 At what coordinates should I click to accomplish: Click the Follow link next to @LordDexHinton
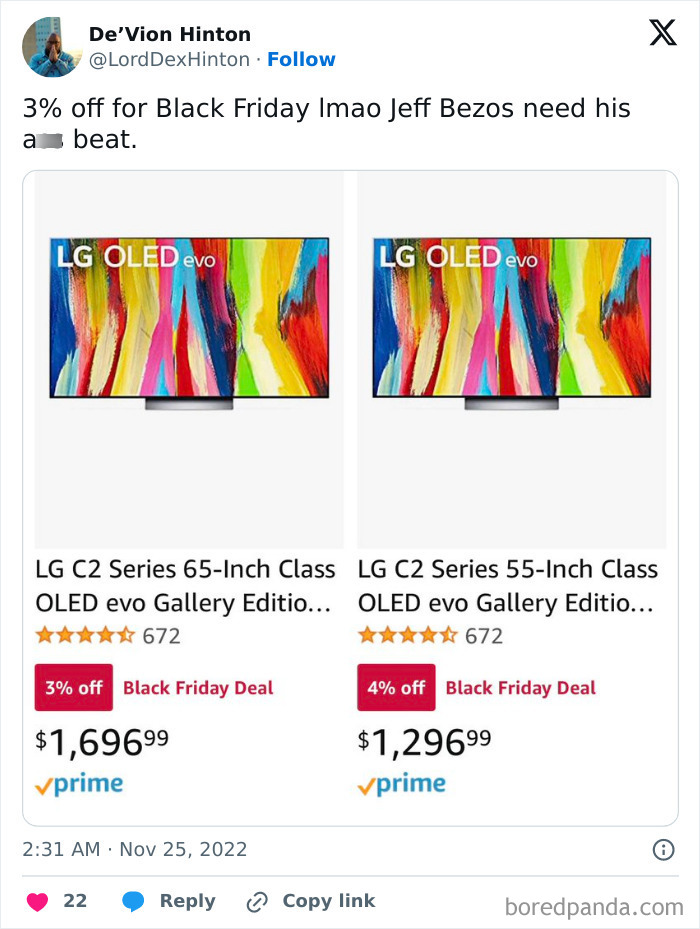pyautogui.click(x=302, y=59)
